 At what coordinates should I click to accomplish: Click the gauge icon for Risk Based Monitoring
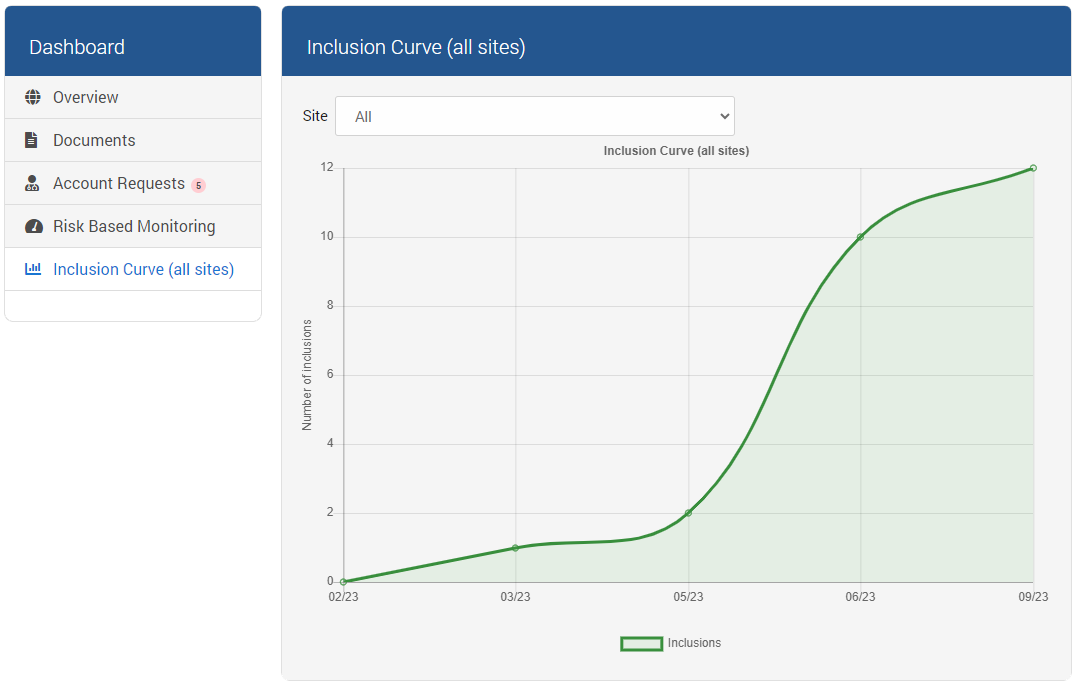(33, 227)
